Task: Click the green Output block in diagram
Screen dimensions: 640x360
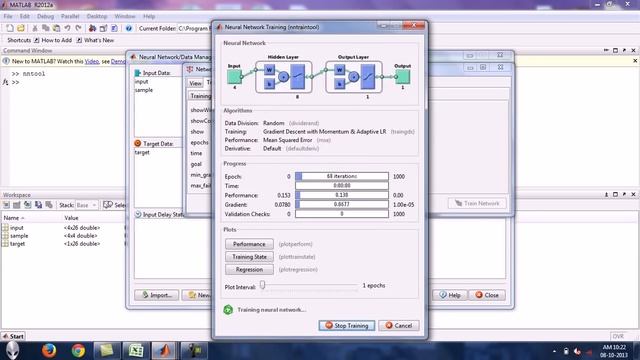Action: click(x=402, y=77)
